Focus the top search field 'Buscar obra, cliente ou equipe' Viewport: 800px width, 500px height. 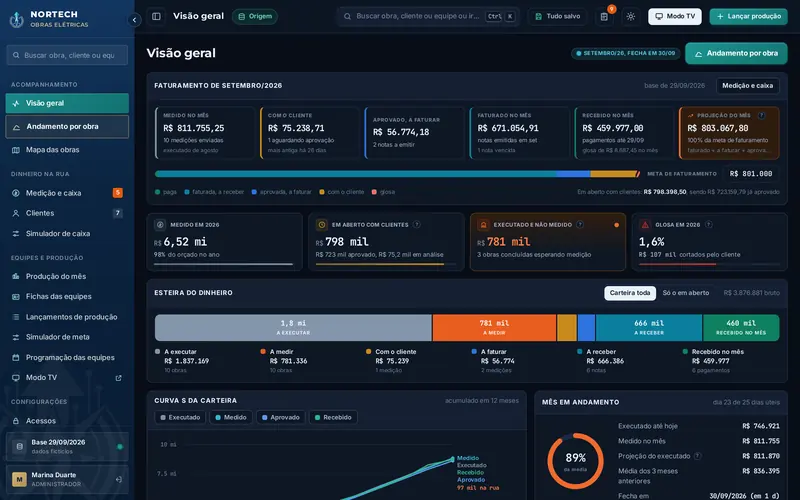429,16
